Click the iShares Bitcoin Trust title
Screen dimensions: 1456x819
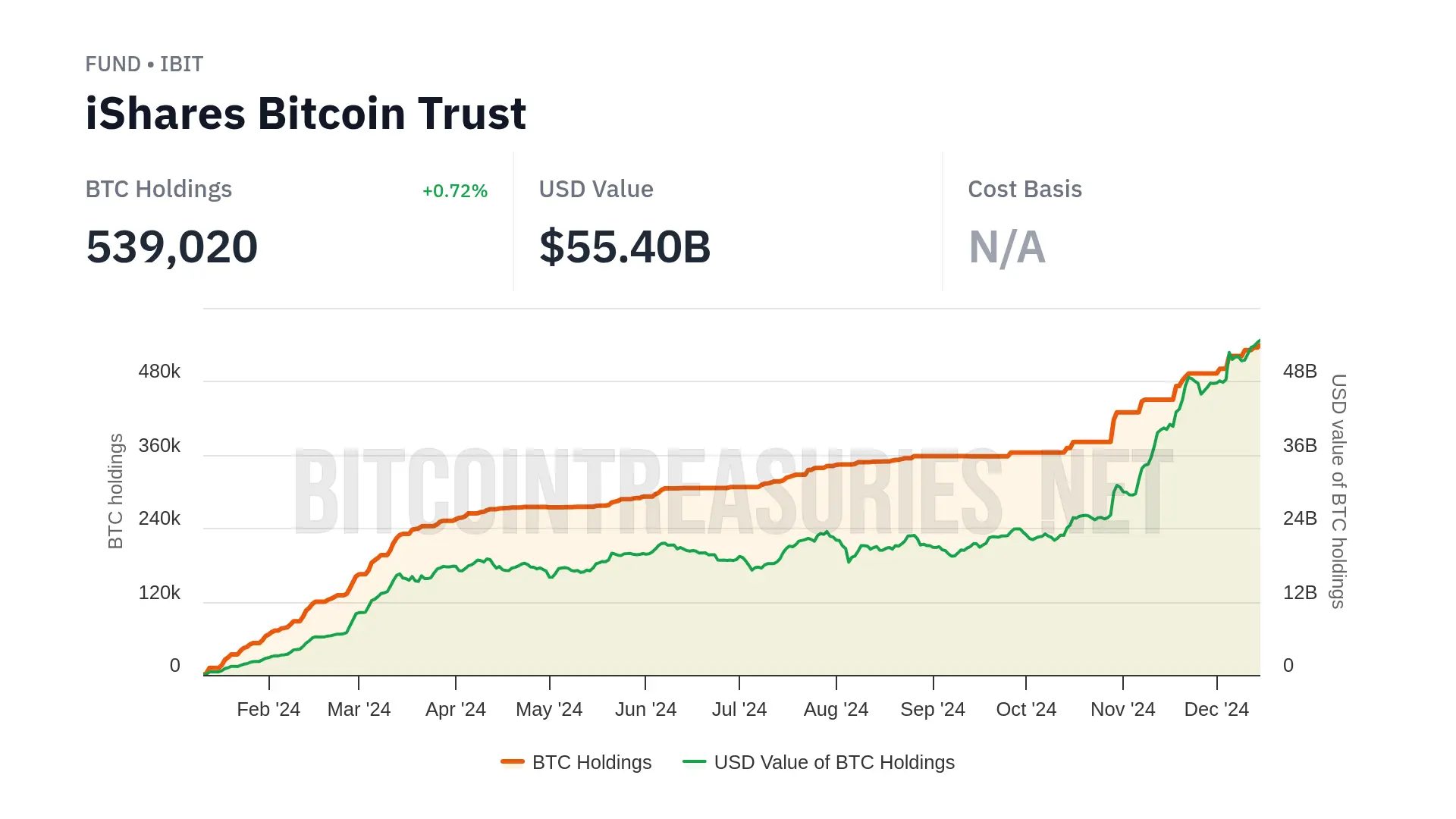[x=306, y=114]
